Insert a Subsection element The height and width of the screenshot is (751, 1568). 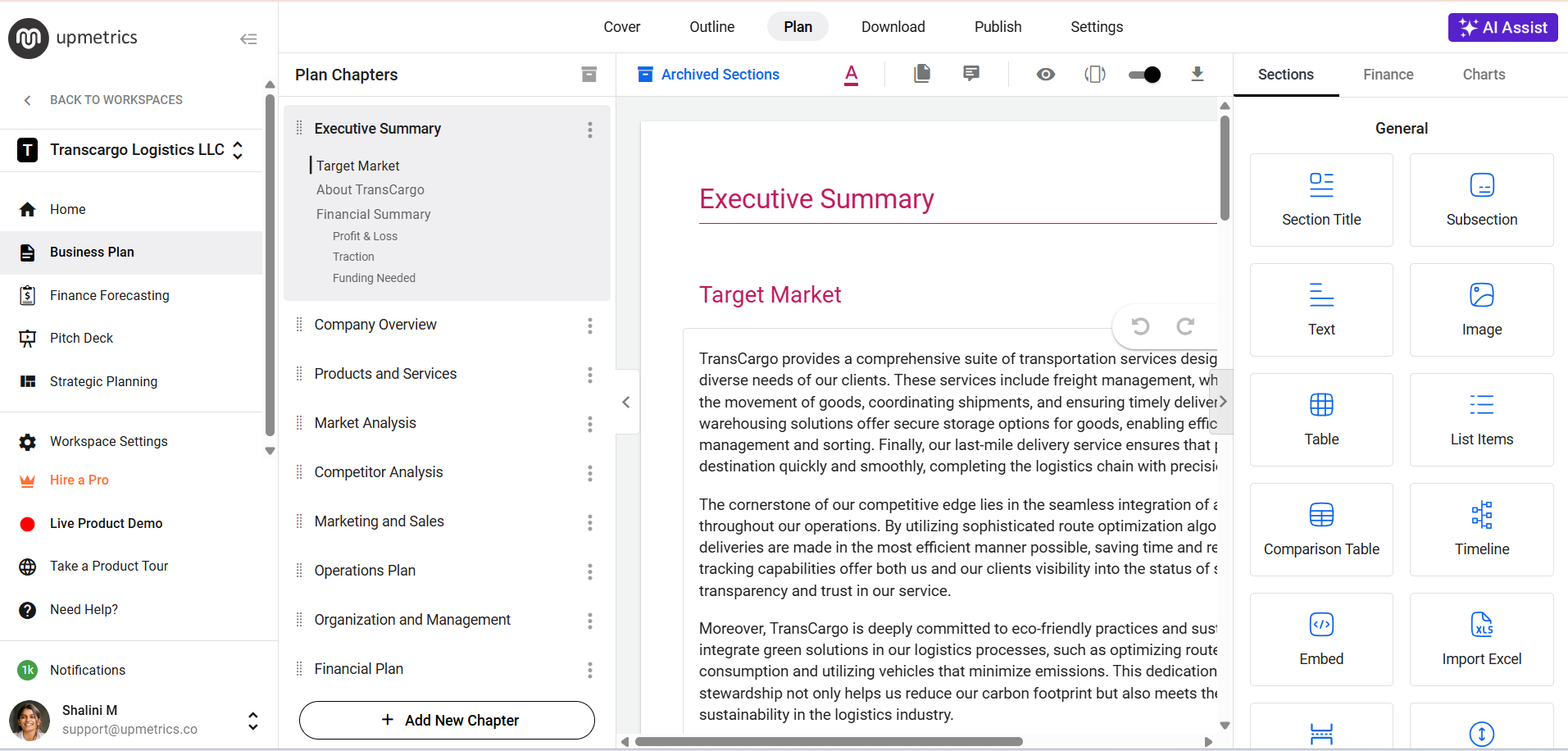[1481, 200]
